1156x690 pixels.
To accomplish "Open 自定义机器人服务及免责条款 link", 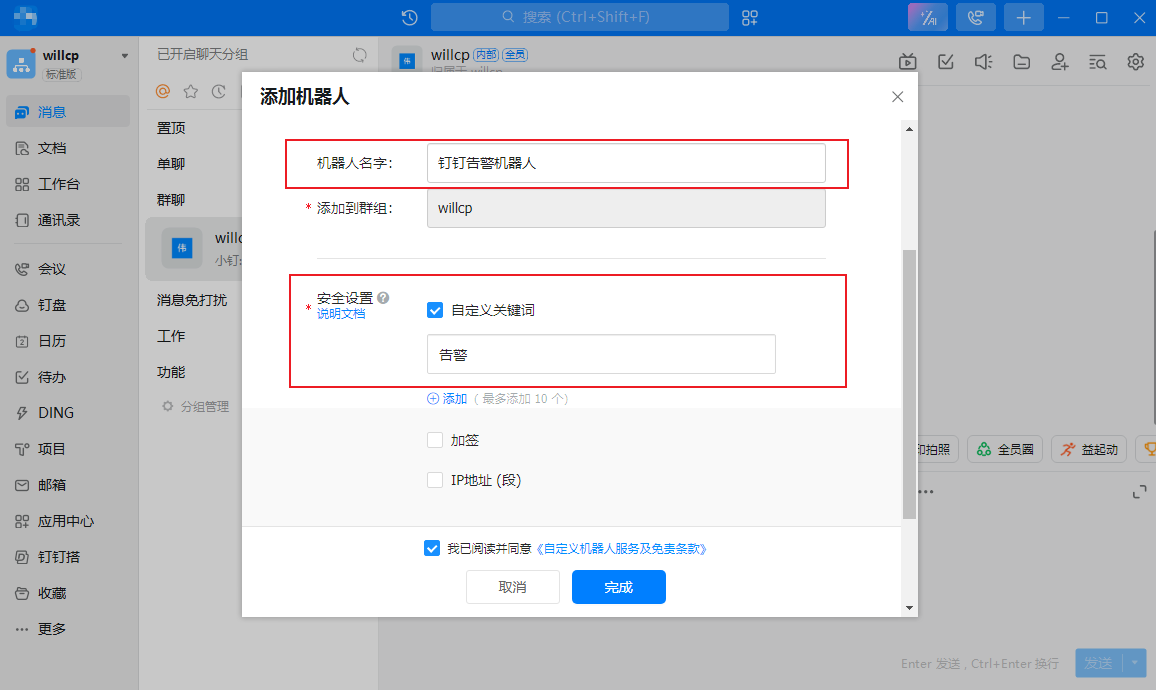I will pyautogui.click(x=621, y=548).
